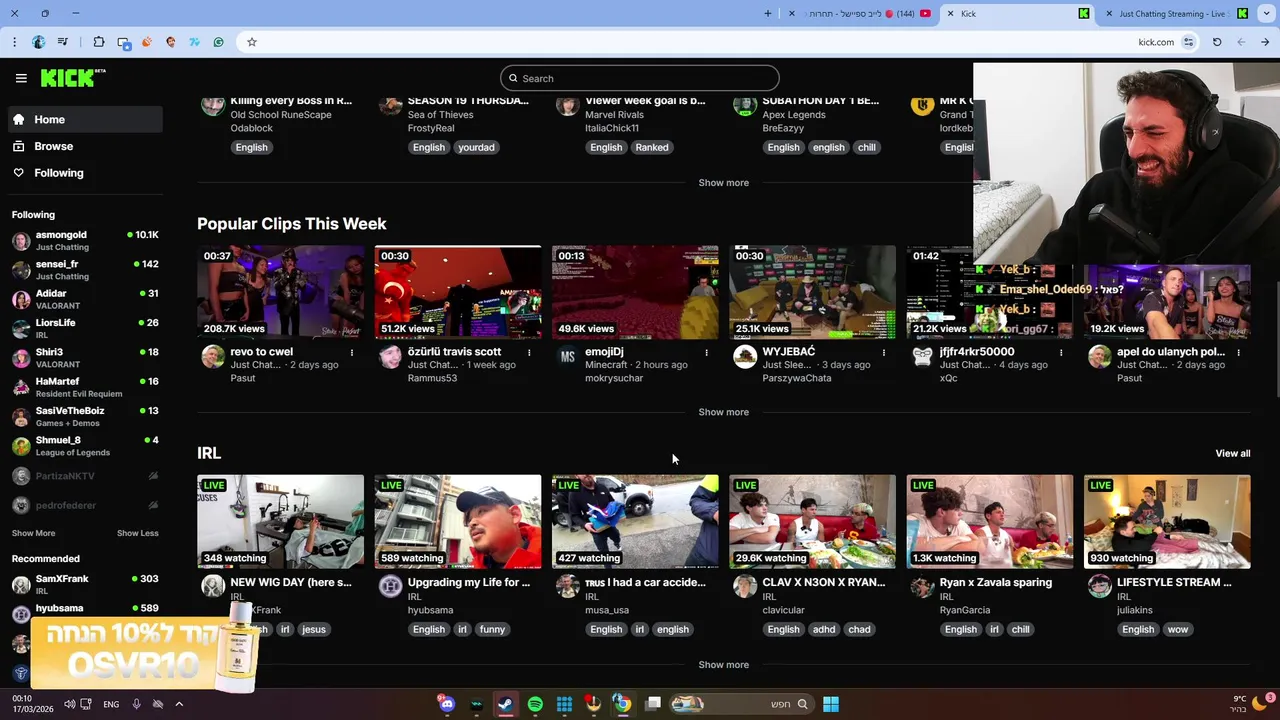
Task: Open sensei_fr's channel from Following list
Action: 85,270
